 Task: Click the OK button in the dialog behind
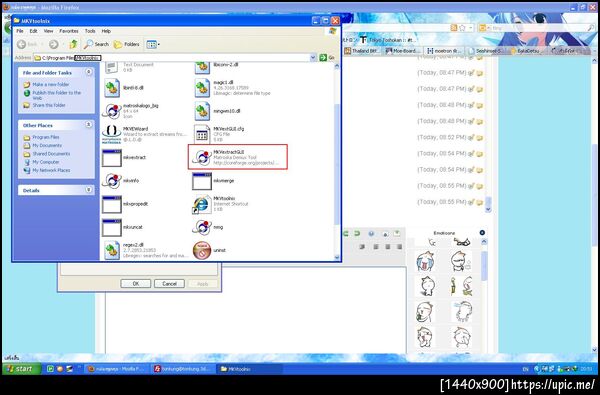point(136,284)
